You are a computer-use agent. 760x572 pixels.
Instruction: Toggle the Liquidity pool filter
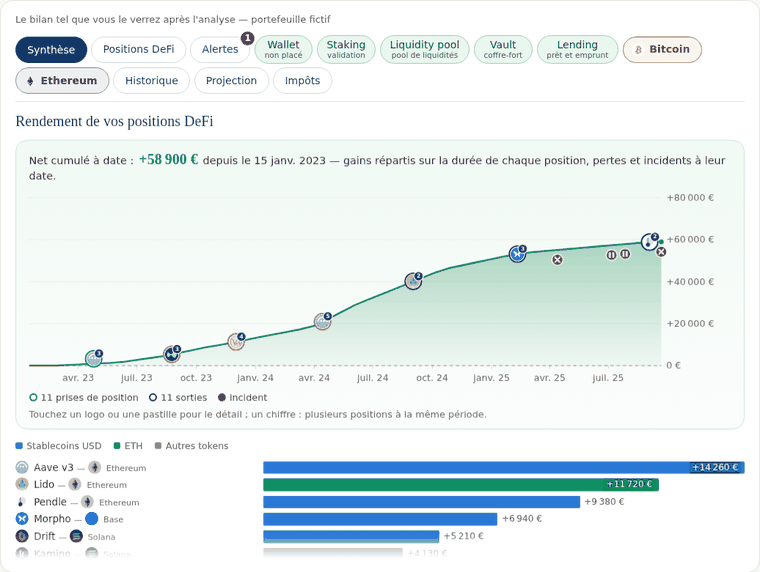coord(425,49)
